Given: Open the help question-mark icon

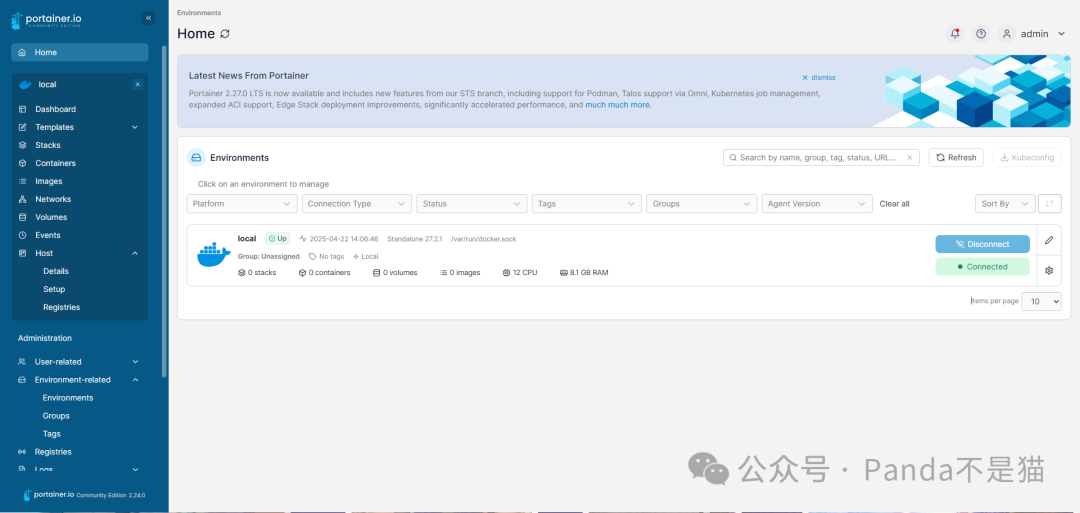Looking at the screenshot, I should (981, 34).
